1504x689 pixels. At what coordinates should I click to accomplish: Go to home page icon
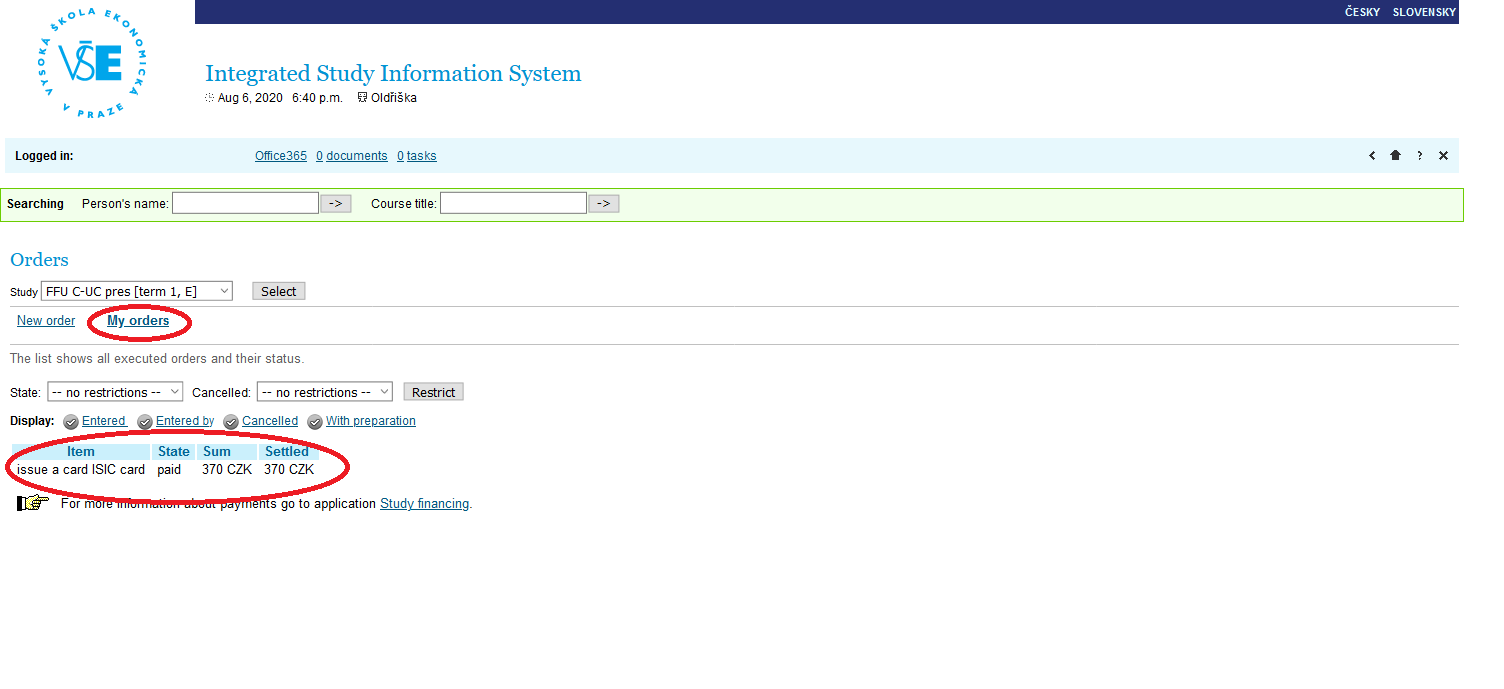tap(1395, 156)
